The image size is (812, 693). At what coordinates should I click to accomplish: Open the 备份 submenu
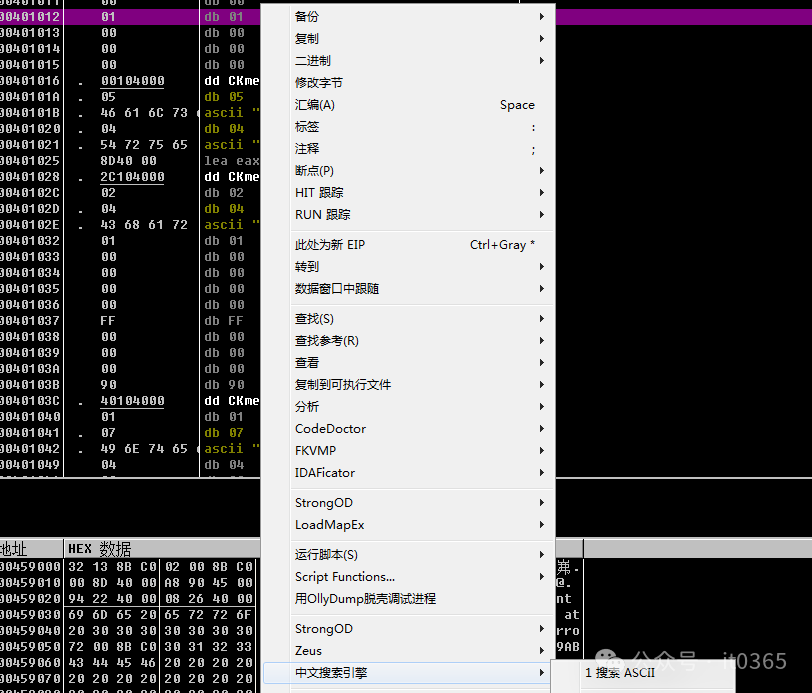(x=307, y=17)
